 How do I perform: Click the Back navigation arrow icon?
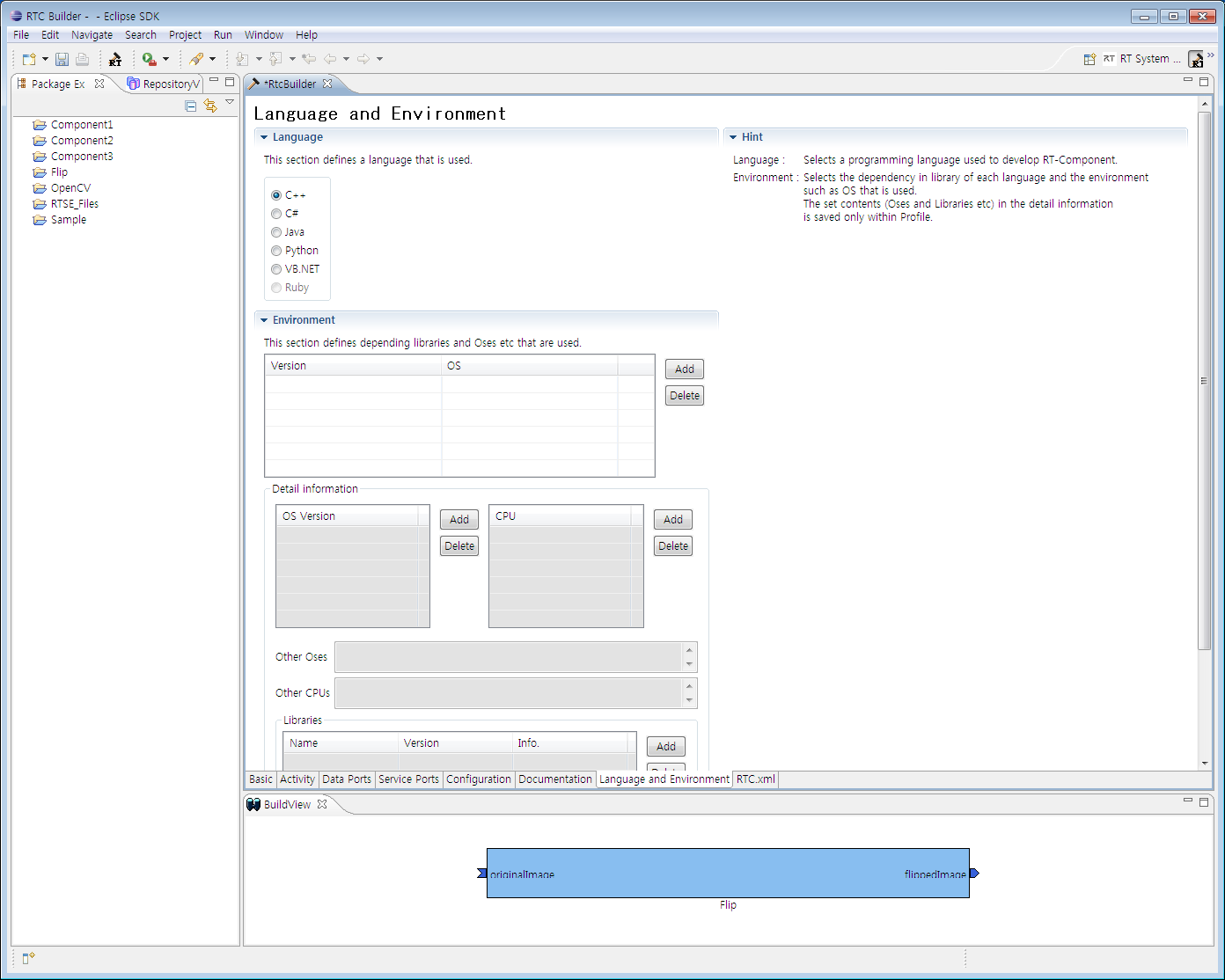tap(330, 59)
